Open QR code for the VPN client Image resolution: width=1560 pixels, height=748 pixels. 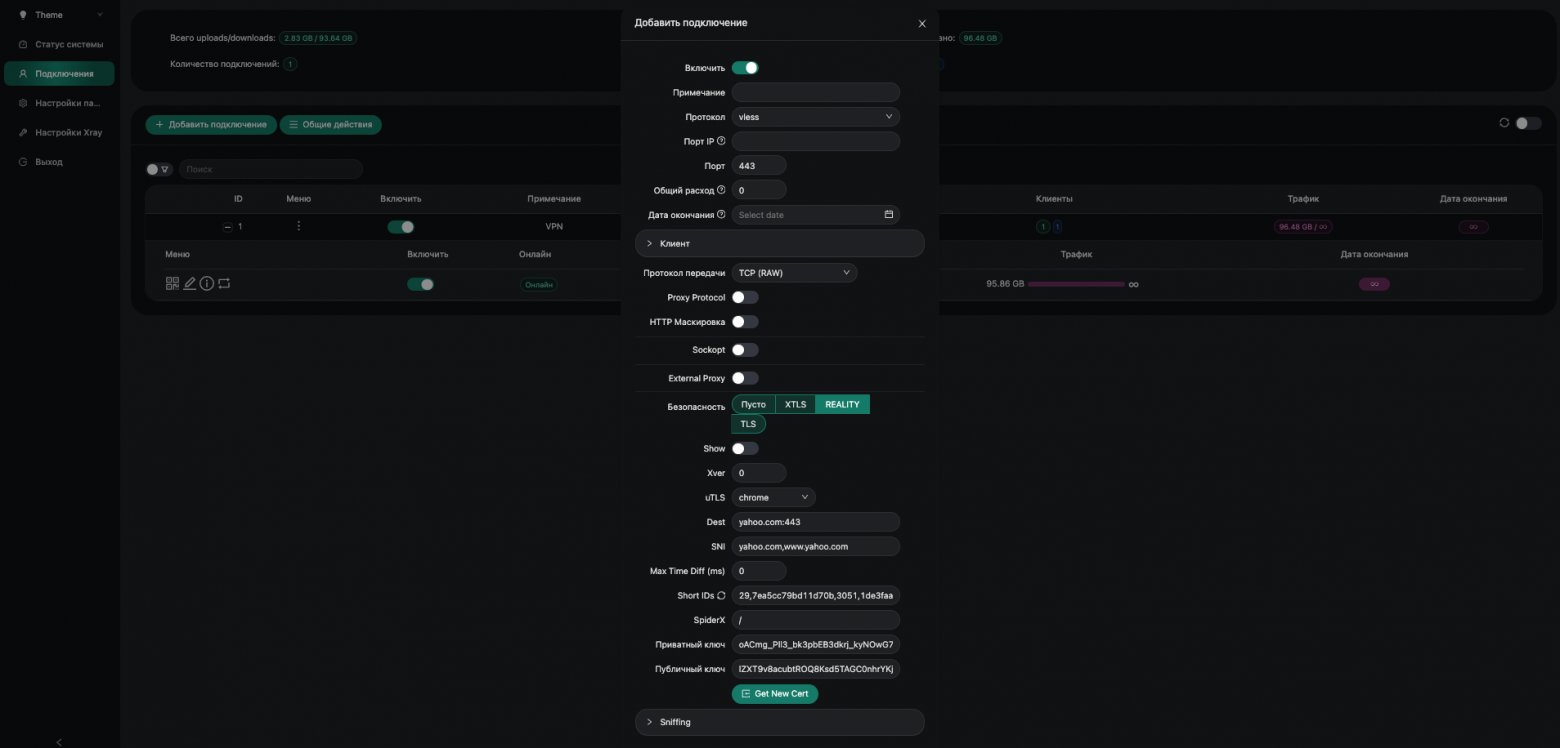(x=172, y=284)
